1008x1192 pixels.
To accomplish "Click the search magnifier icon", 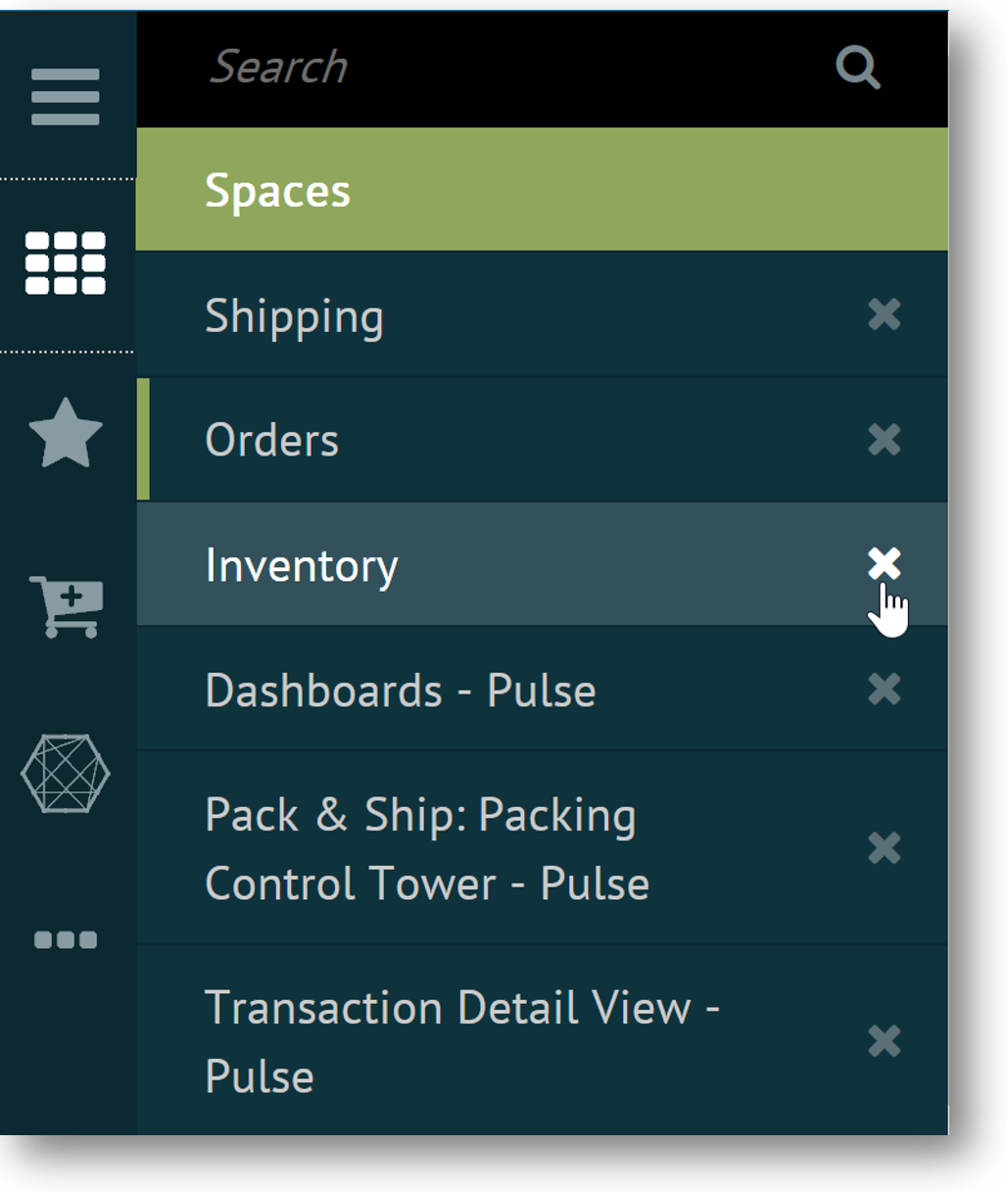I will point(858,69).
